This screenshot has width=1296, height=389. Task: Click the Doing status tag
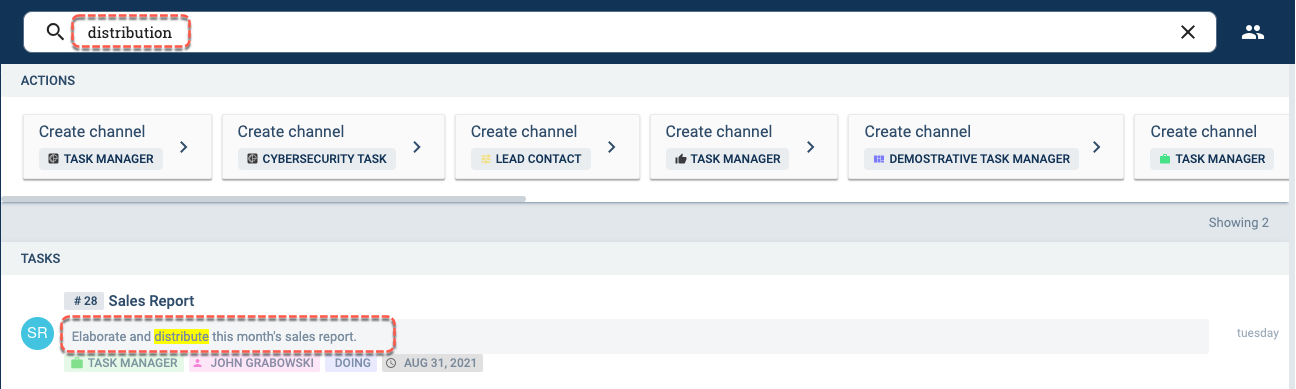pos(350,363)
